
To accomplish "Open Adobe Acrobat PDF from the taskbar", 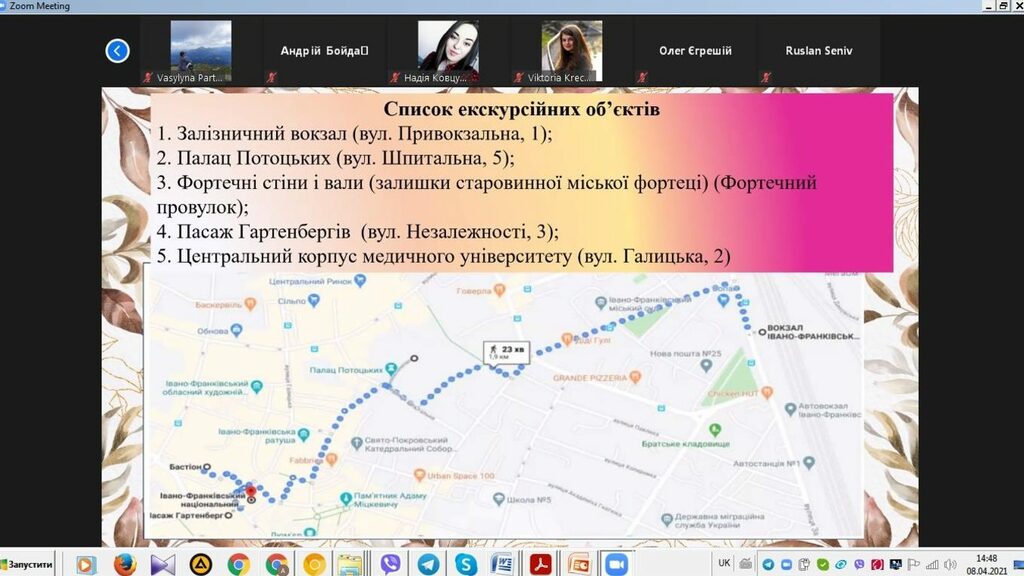I will [541, 565].
